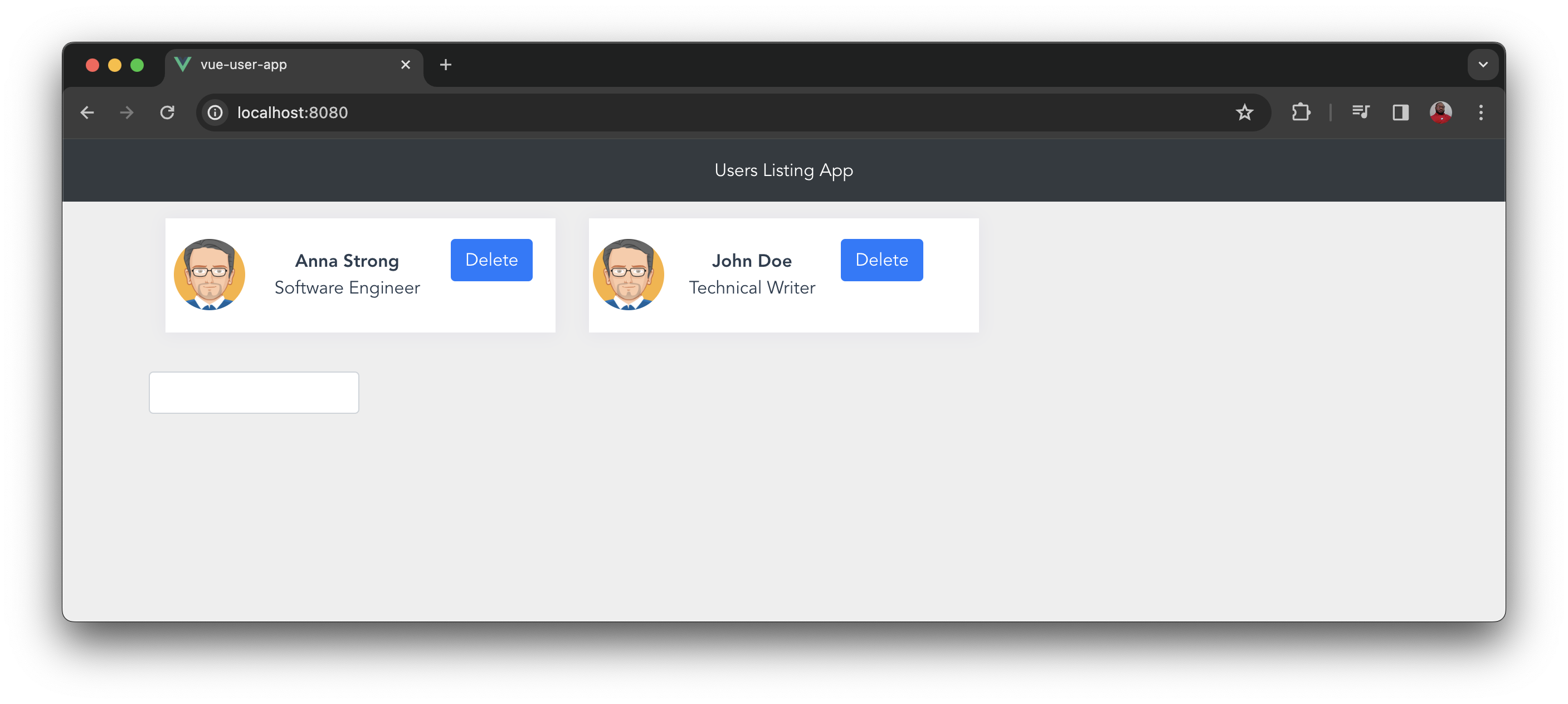Expand the tab search chevron
The width and height of the screenshot is (1568, 704).
[1483, 65]
